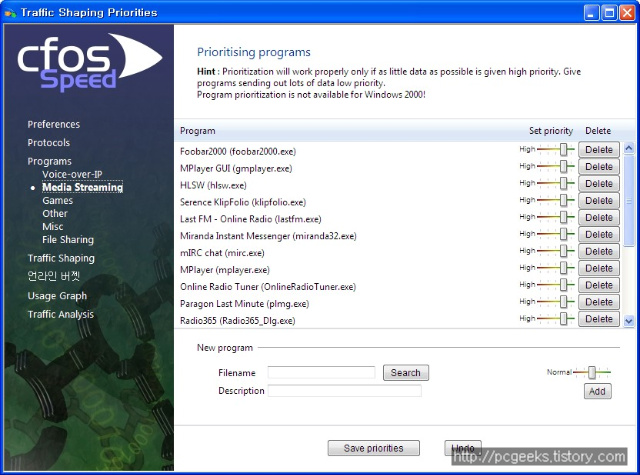Select Media Streaming category
Viewport: 640px width, 475px height.
(82, 187)
